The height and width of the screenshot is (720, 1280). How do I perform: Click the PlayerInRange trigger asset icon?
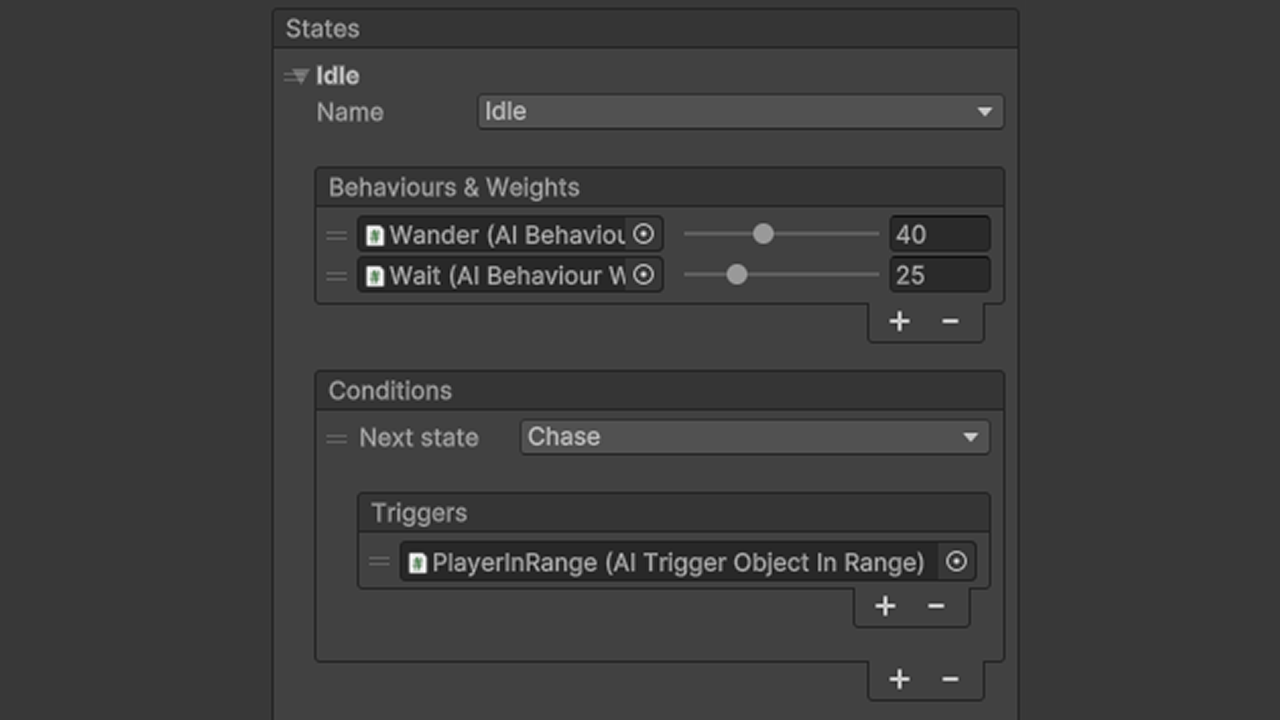(x=417, y=563)
